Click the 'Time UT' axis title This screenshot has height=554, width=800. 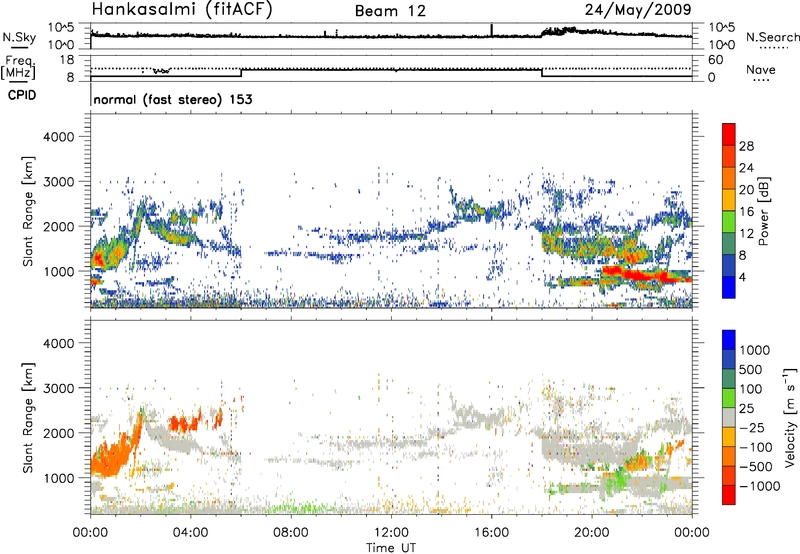391,547
